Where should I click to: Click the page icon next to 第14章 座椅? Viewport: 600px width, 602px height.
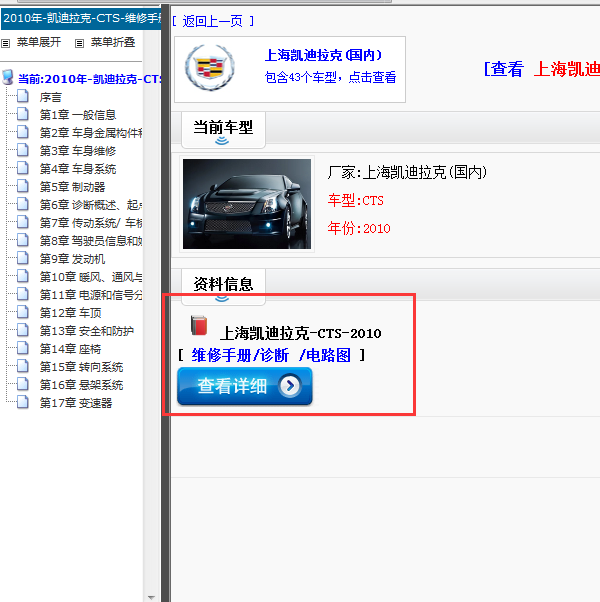23,349
